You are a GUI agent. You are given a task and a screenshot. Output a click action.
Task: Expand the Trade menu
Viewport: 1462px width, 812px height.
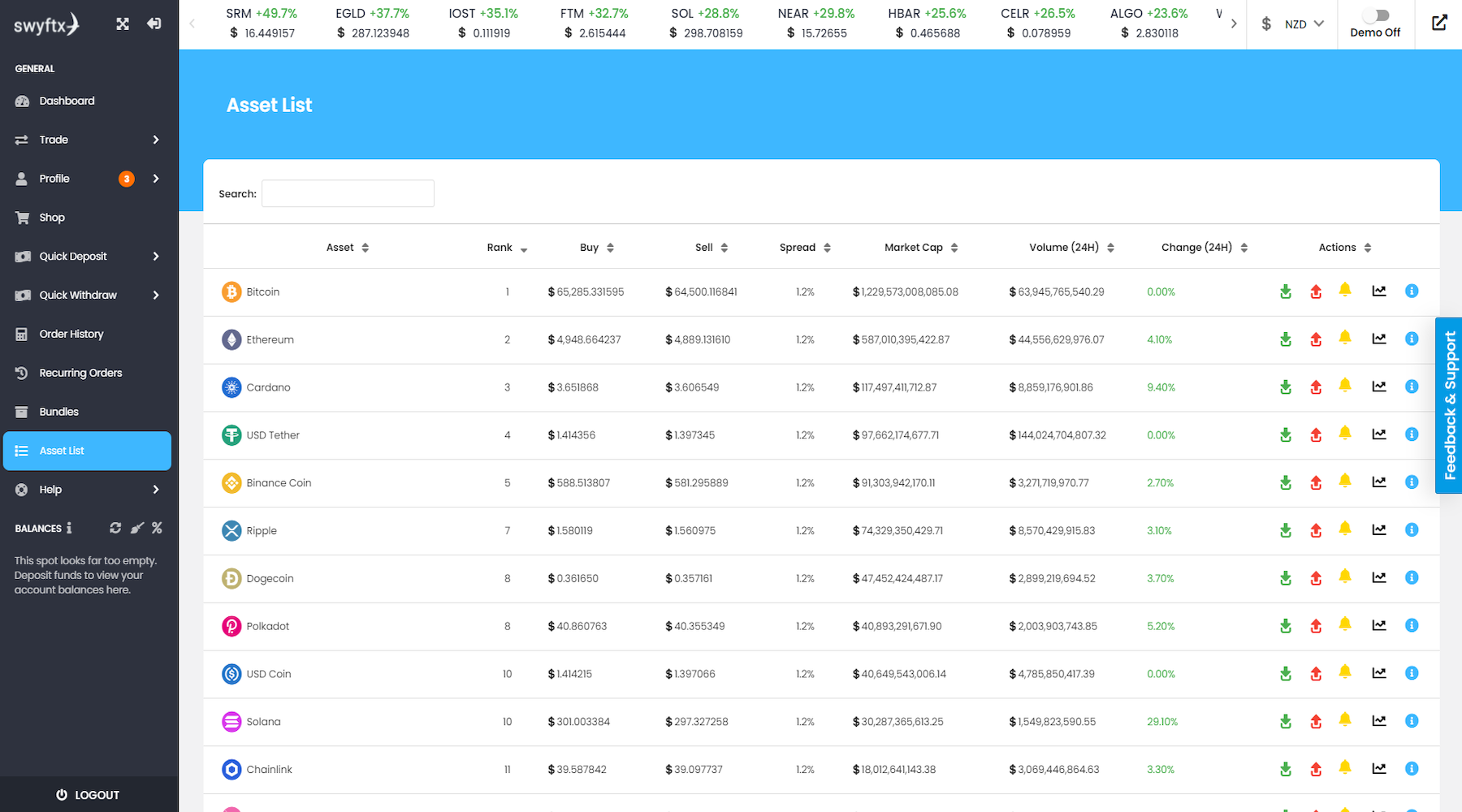point(88,140)
